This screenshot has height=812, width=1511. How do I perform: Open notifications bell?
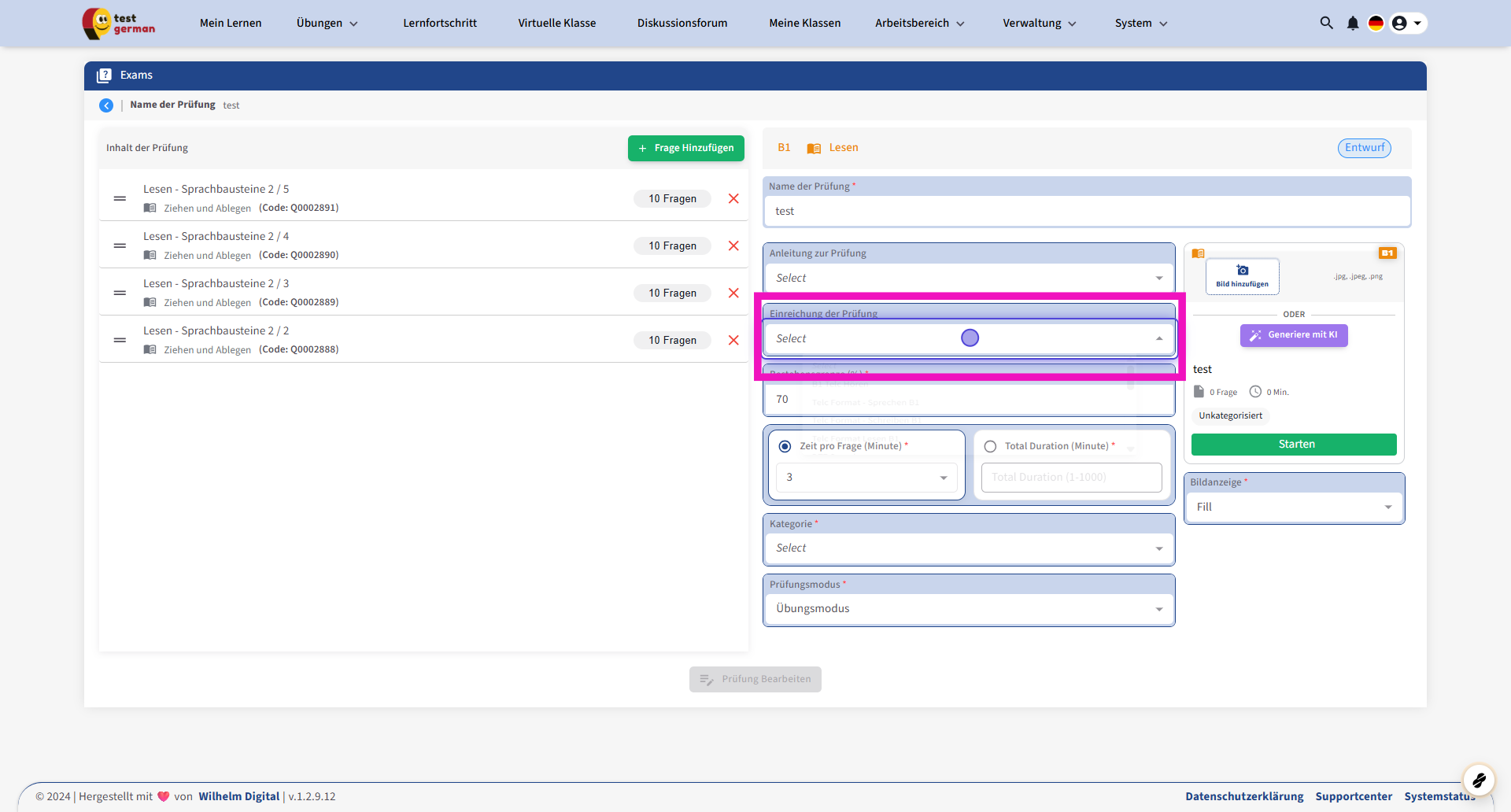point(1352,23)
